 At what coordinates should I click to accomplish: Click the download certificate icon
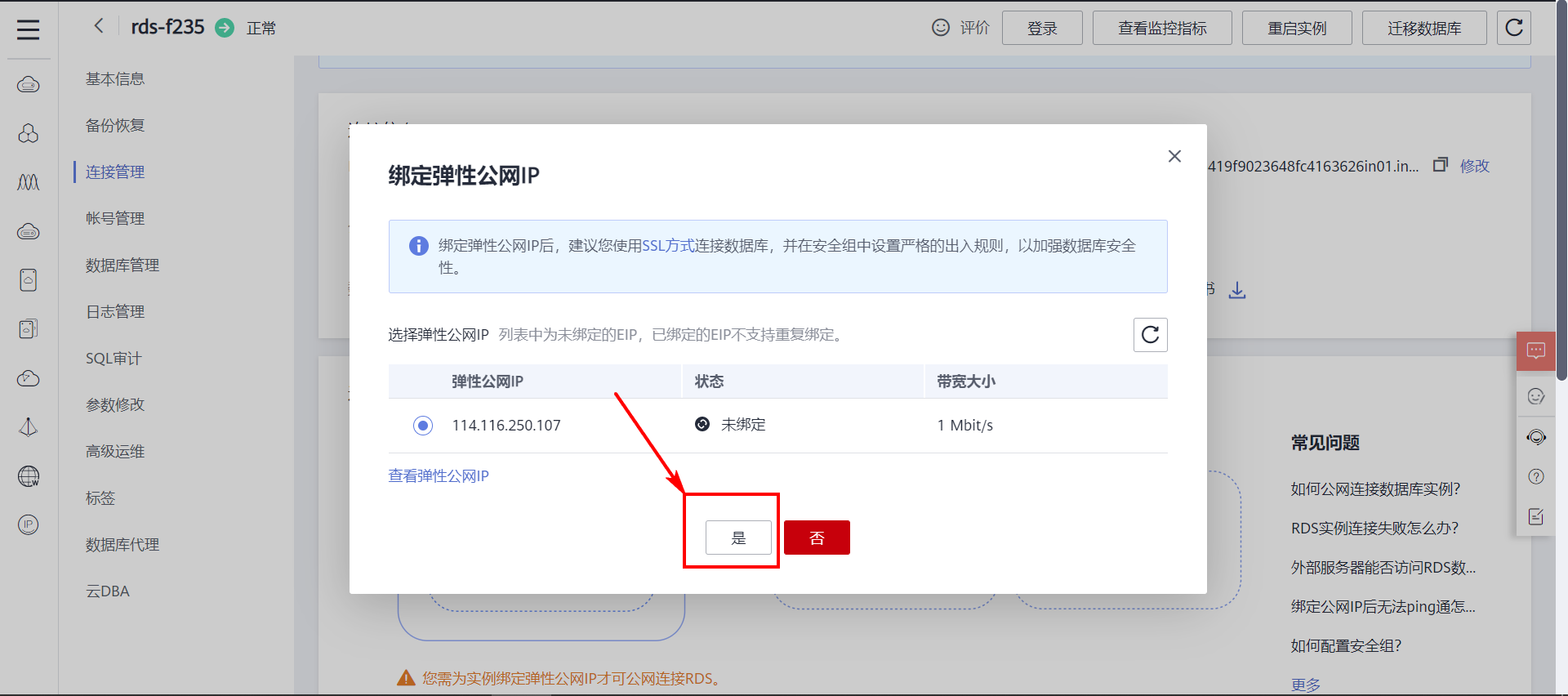pyautogui.click(x=1237, y=290)
